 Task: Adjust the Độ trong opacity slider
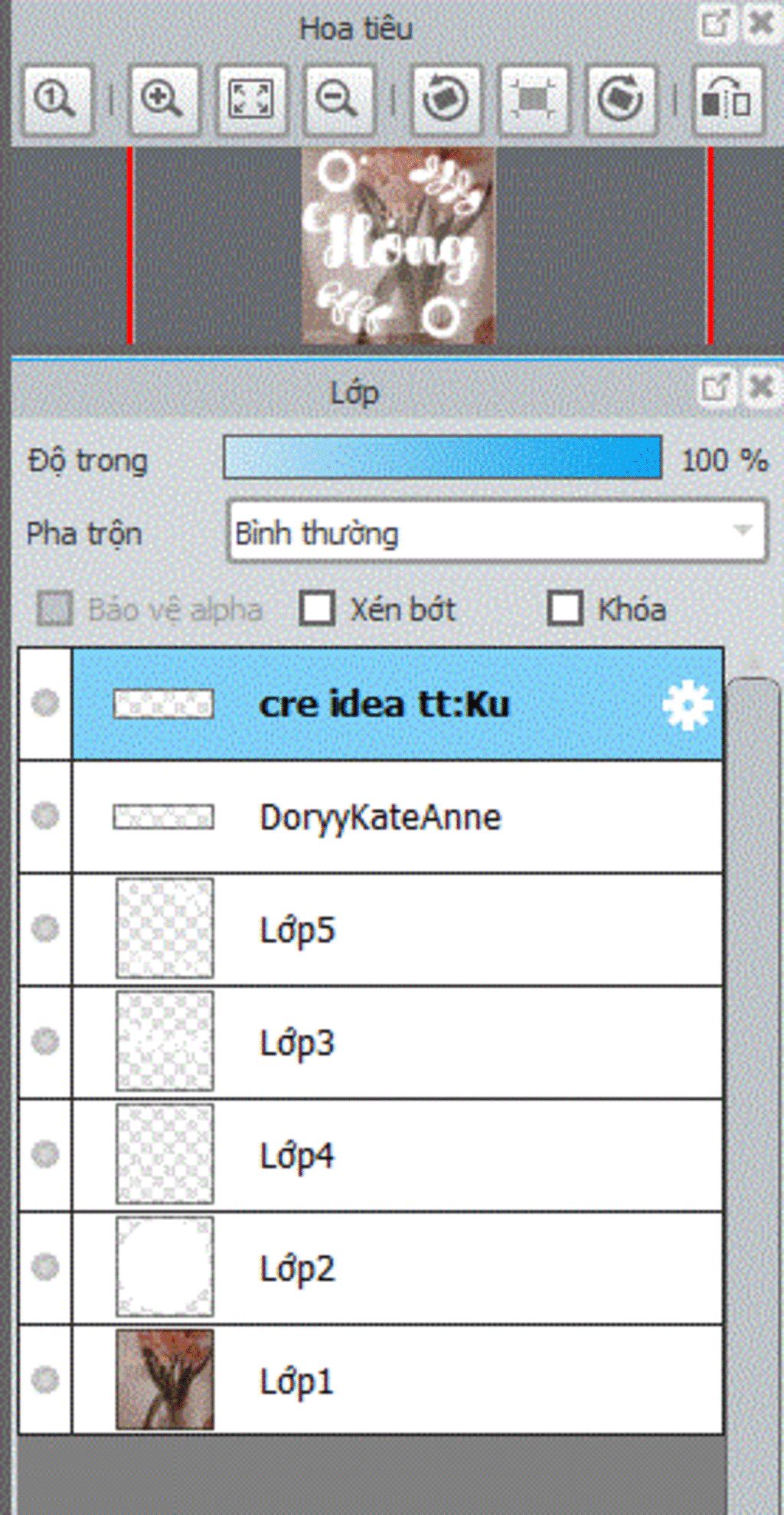pyautogui.click(x=443, y=458)
